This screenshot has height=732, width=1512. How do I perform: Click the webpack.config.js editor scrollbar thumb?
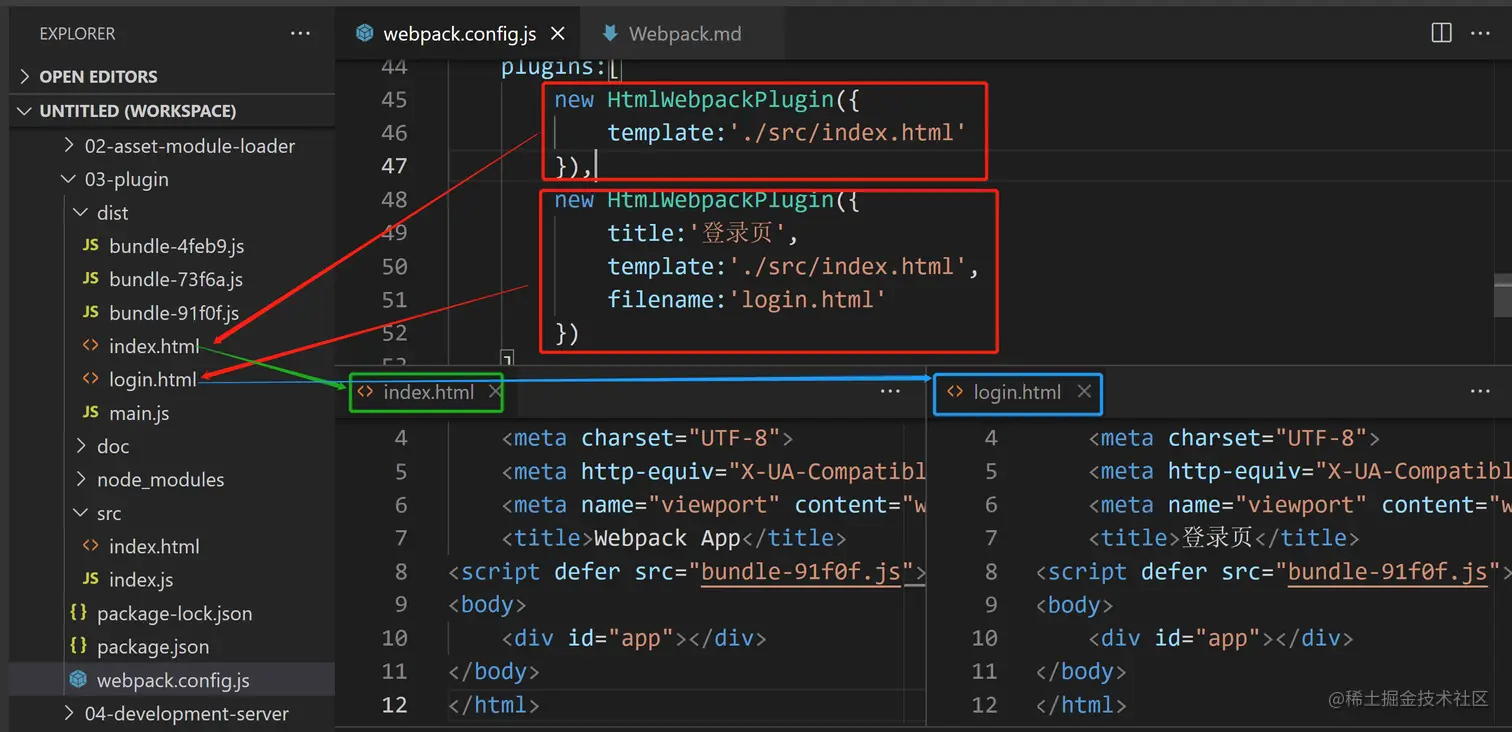1503,296
